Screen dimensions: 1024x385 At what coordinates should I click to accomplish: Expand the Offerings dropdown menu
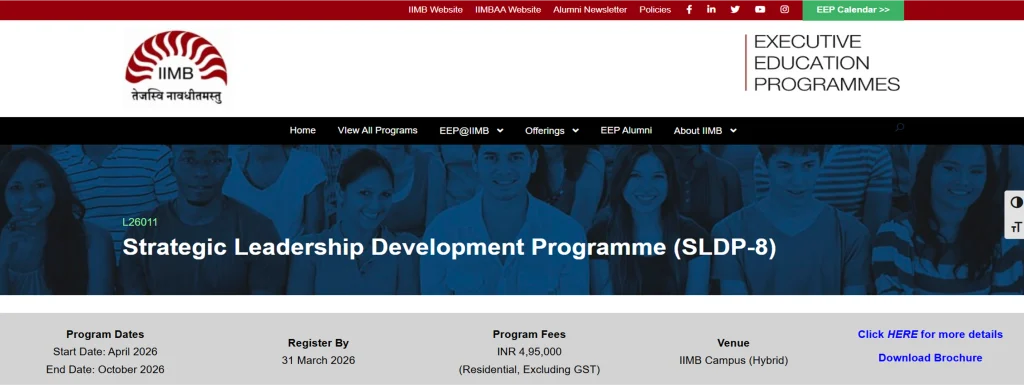pyautogui.click(x=552, y=131)
